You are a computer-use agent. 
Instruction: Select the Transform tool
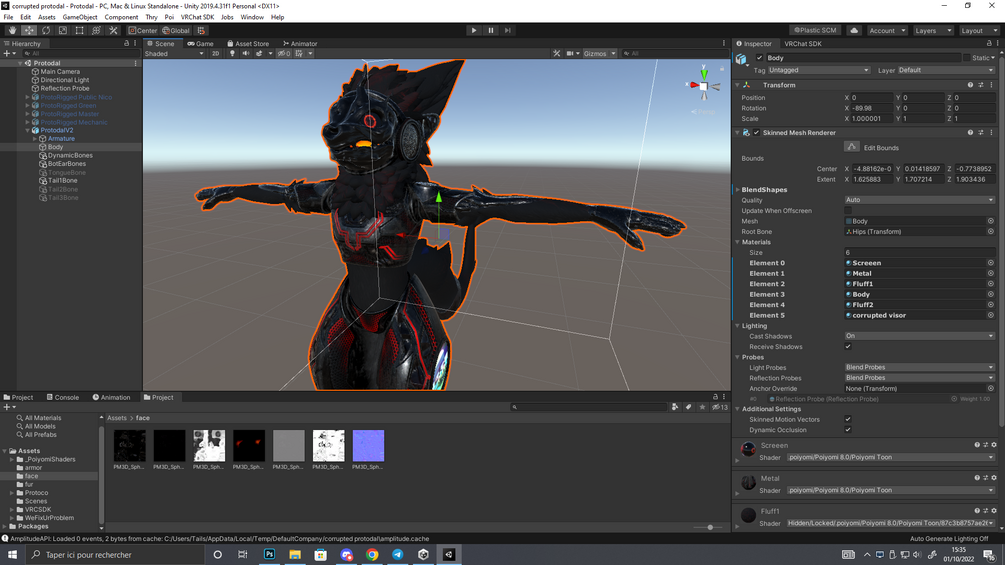pyautogui.click(x=96, y=30)
